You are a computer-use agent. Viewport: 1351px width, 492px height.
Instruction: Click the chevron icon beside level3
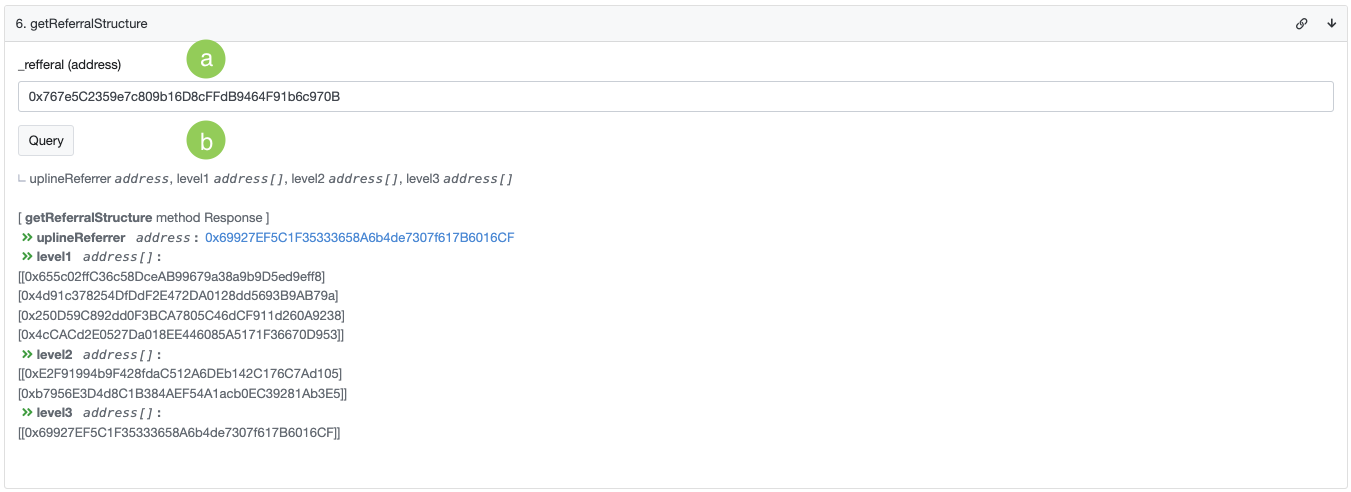click(x=27, y=413)
